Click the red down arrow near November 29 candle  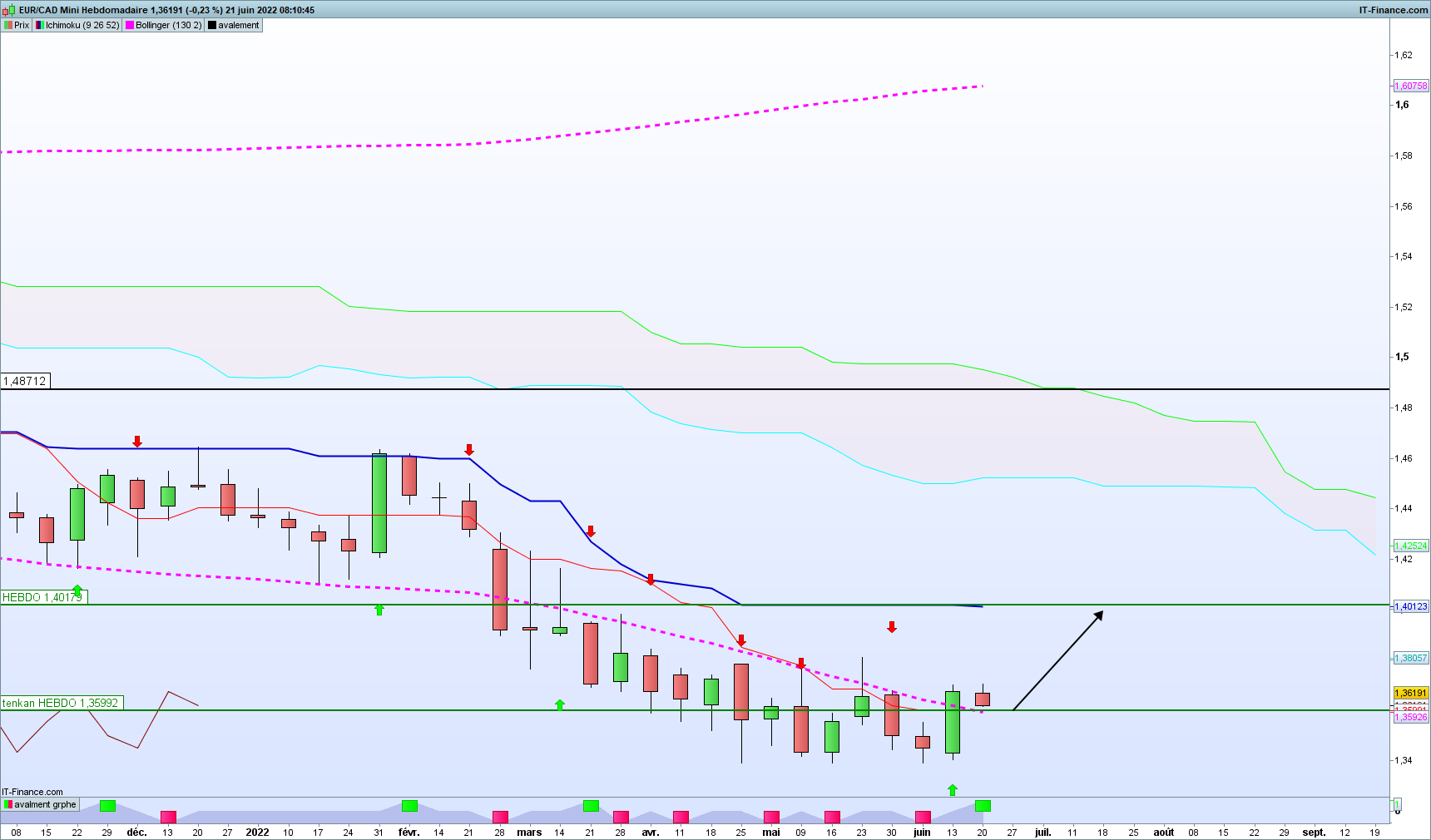(137, 442)
